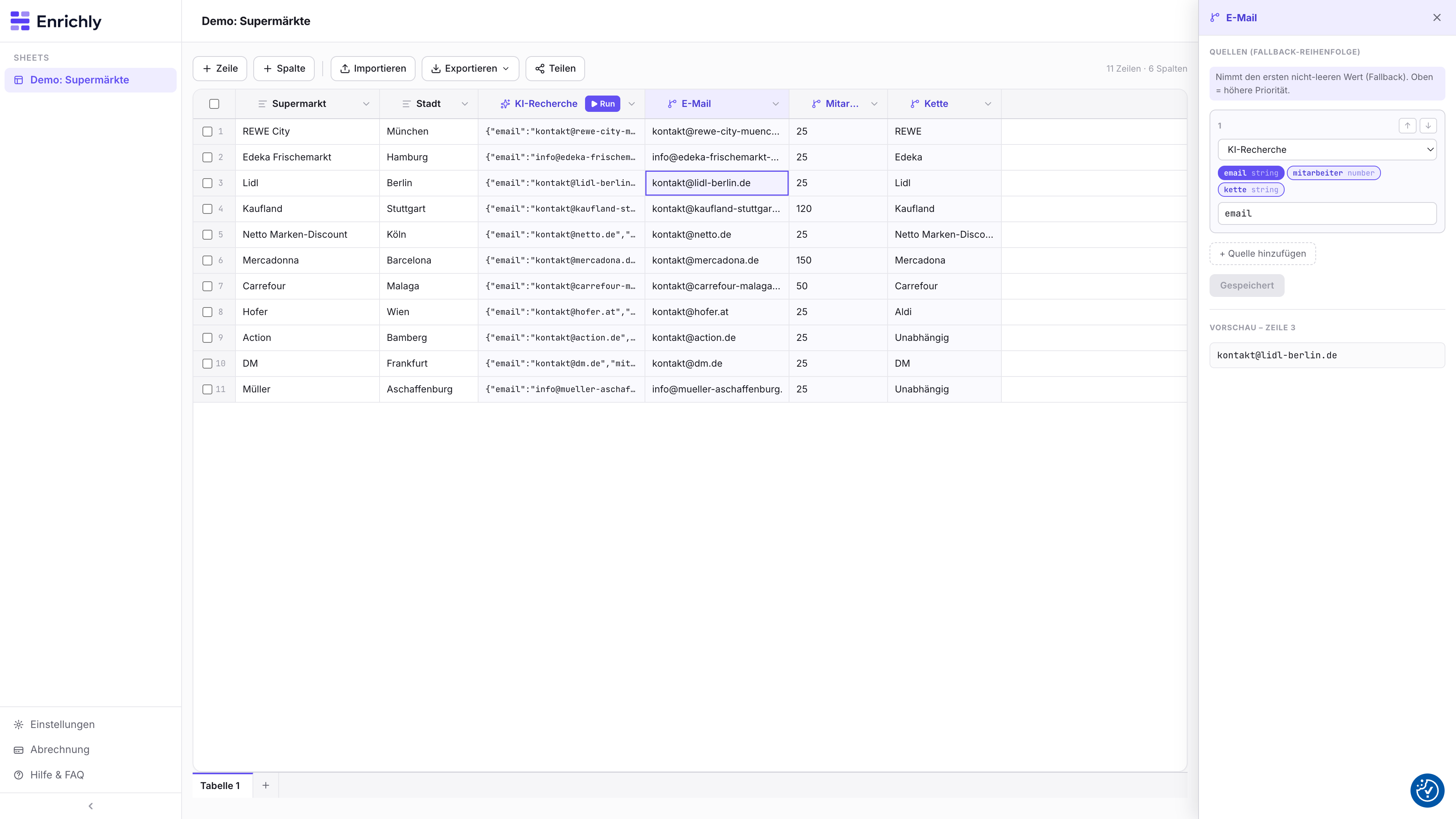The height and width of the screenshot is (819, 1456).
Task: Open the KI-Recherche column dropdown chevron
Action: click(632, 104)
